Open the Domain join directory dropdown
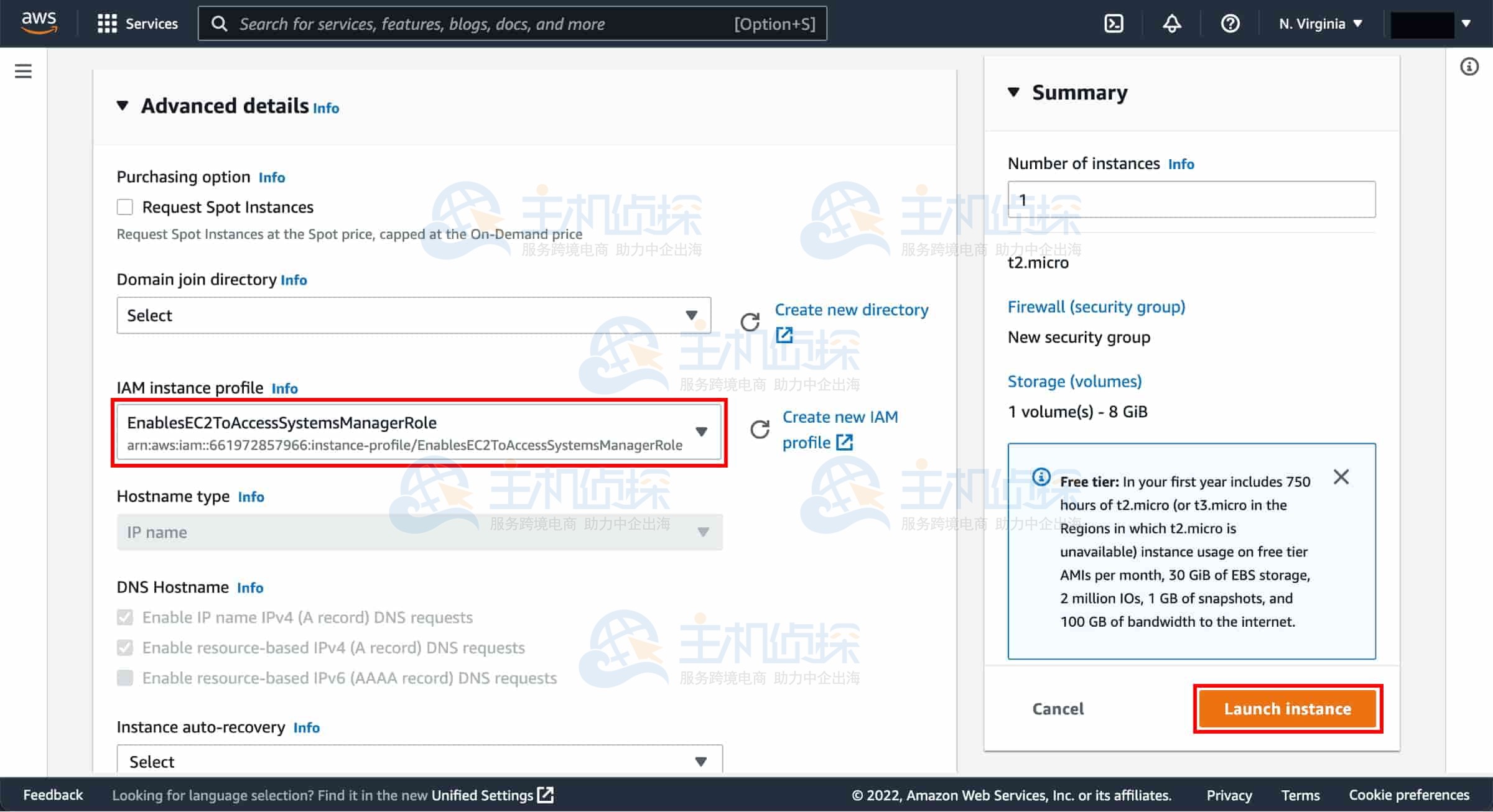 (413, 315)
